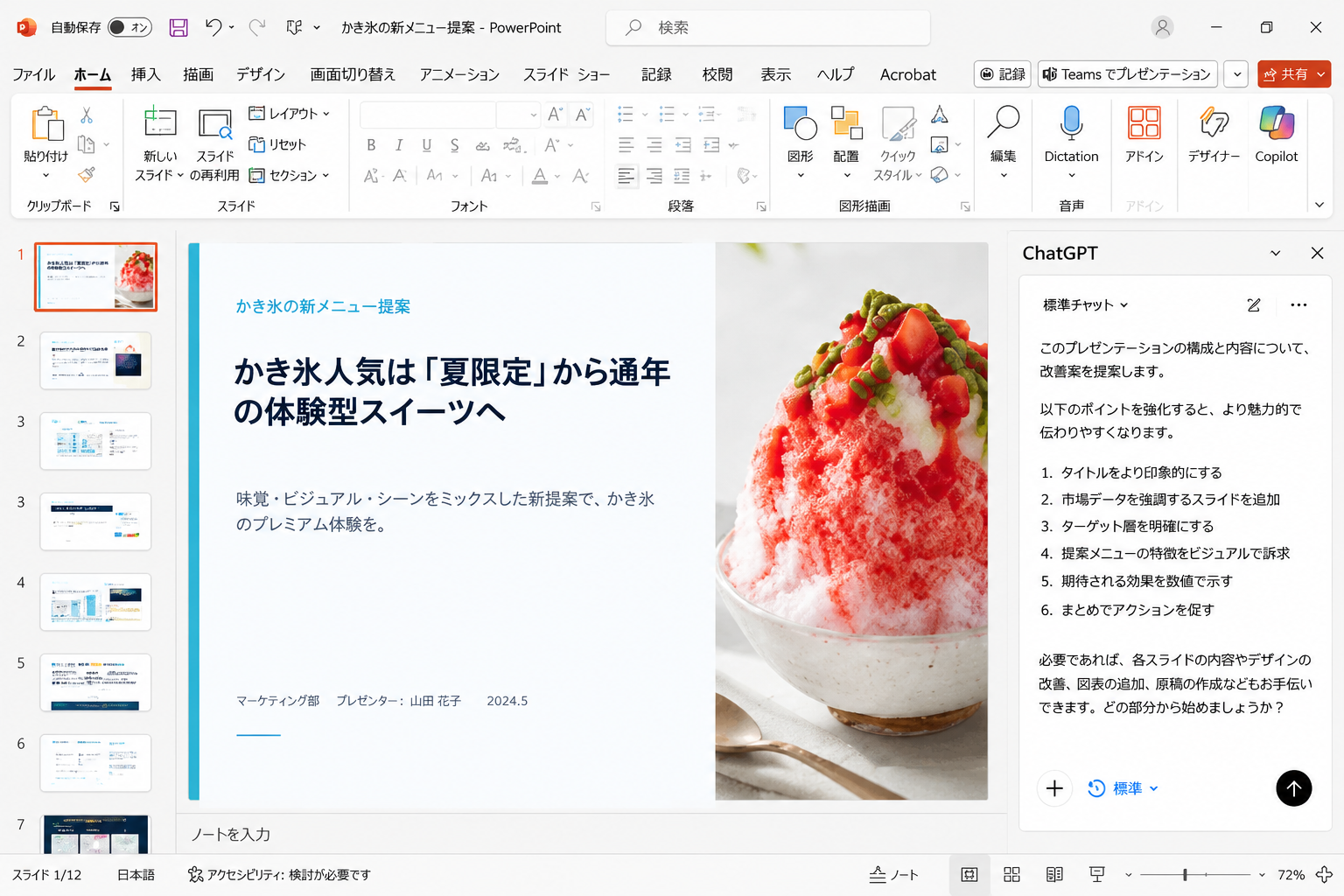Click the new chat edit icon in ChatGPT

[x=1254, y=304]
